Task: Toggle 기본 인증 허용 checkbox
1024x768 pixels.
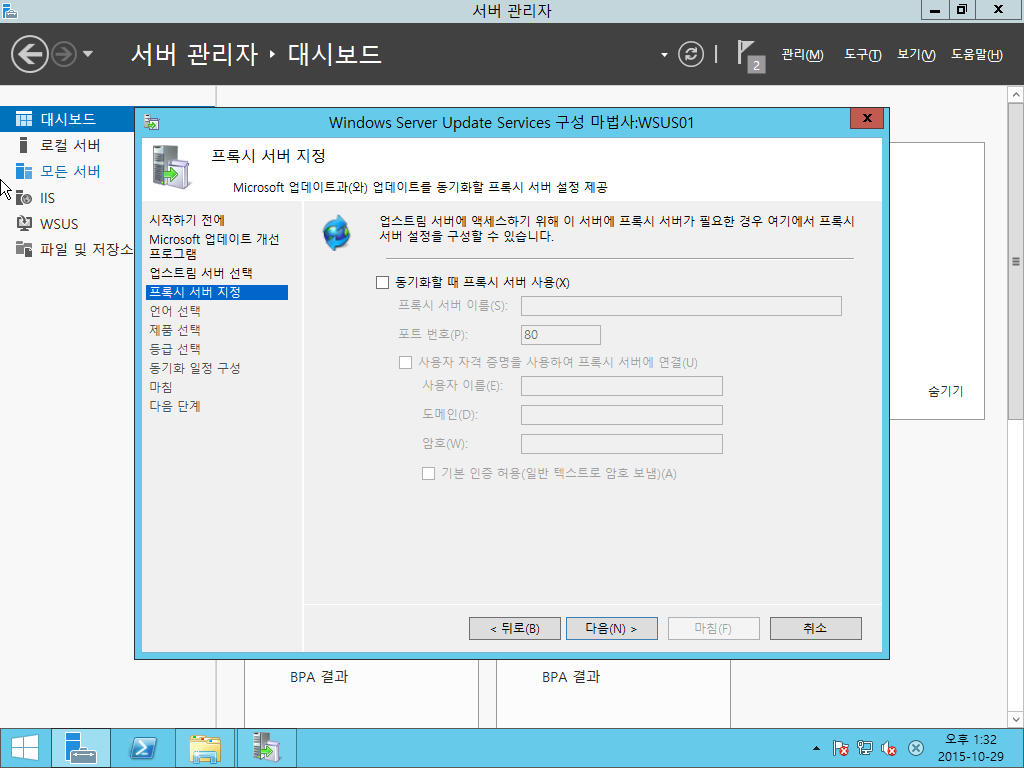Action: [x=428, y=473]
